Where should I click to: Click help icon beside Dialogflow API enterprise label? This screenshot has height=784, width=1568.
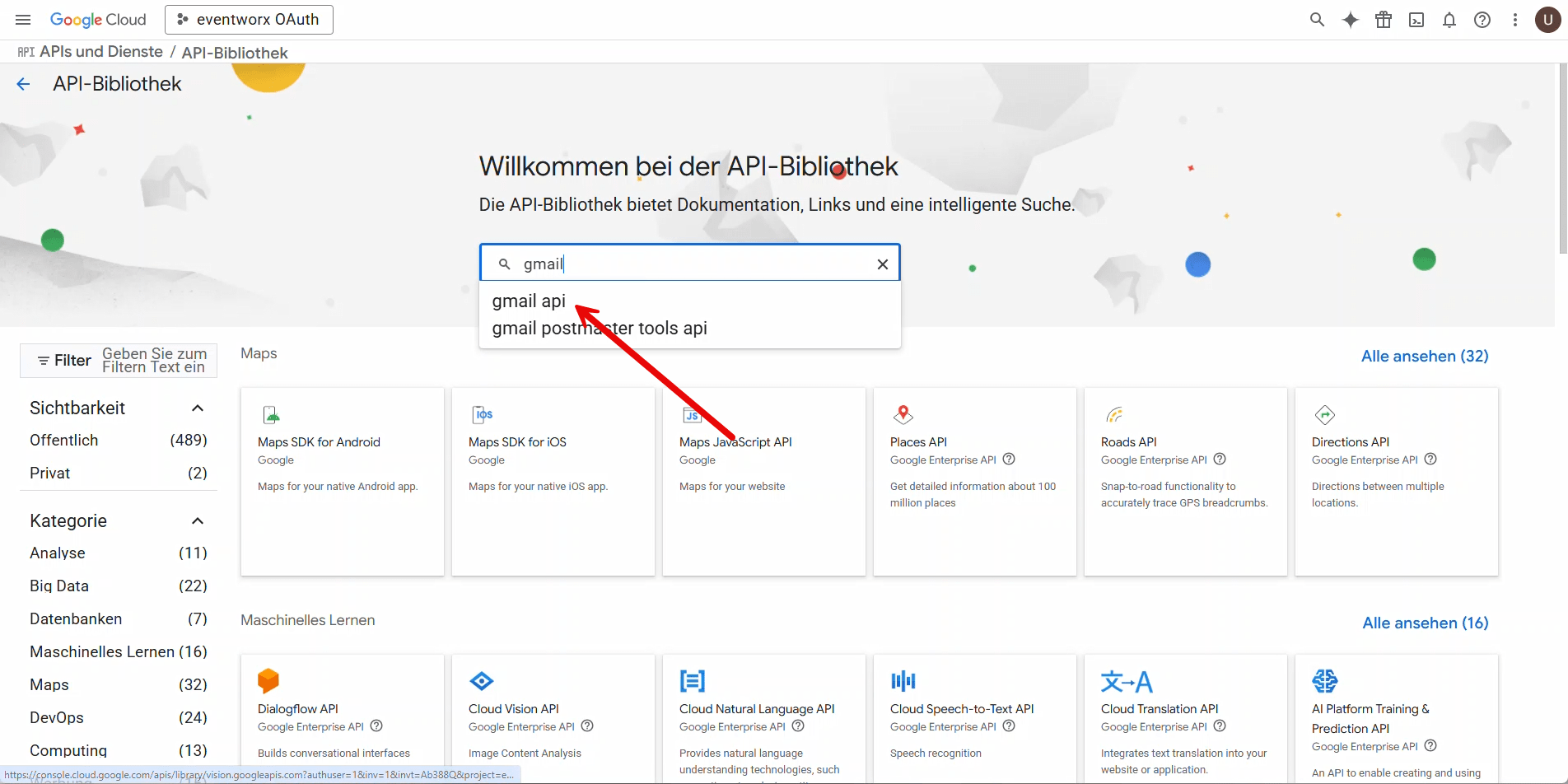coord(376,726)
